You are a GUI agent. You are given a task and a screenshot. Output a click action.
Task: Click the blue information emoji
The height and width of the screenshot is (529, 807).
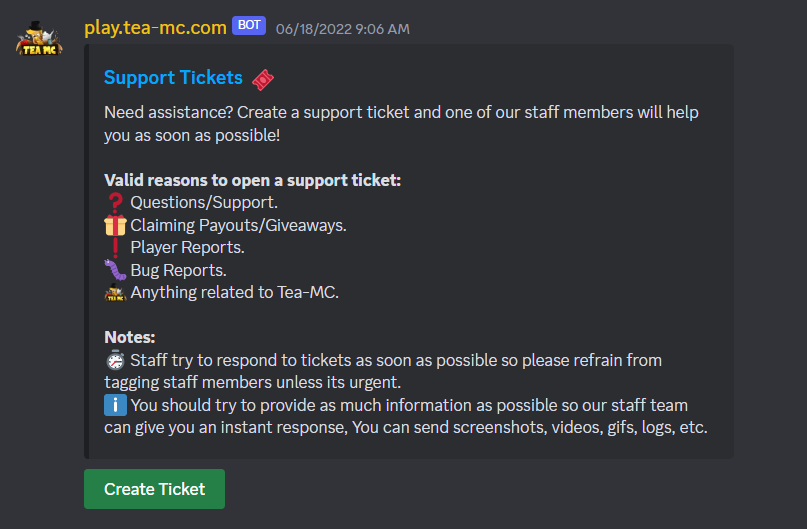[x=115, y=405]
